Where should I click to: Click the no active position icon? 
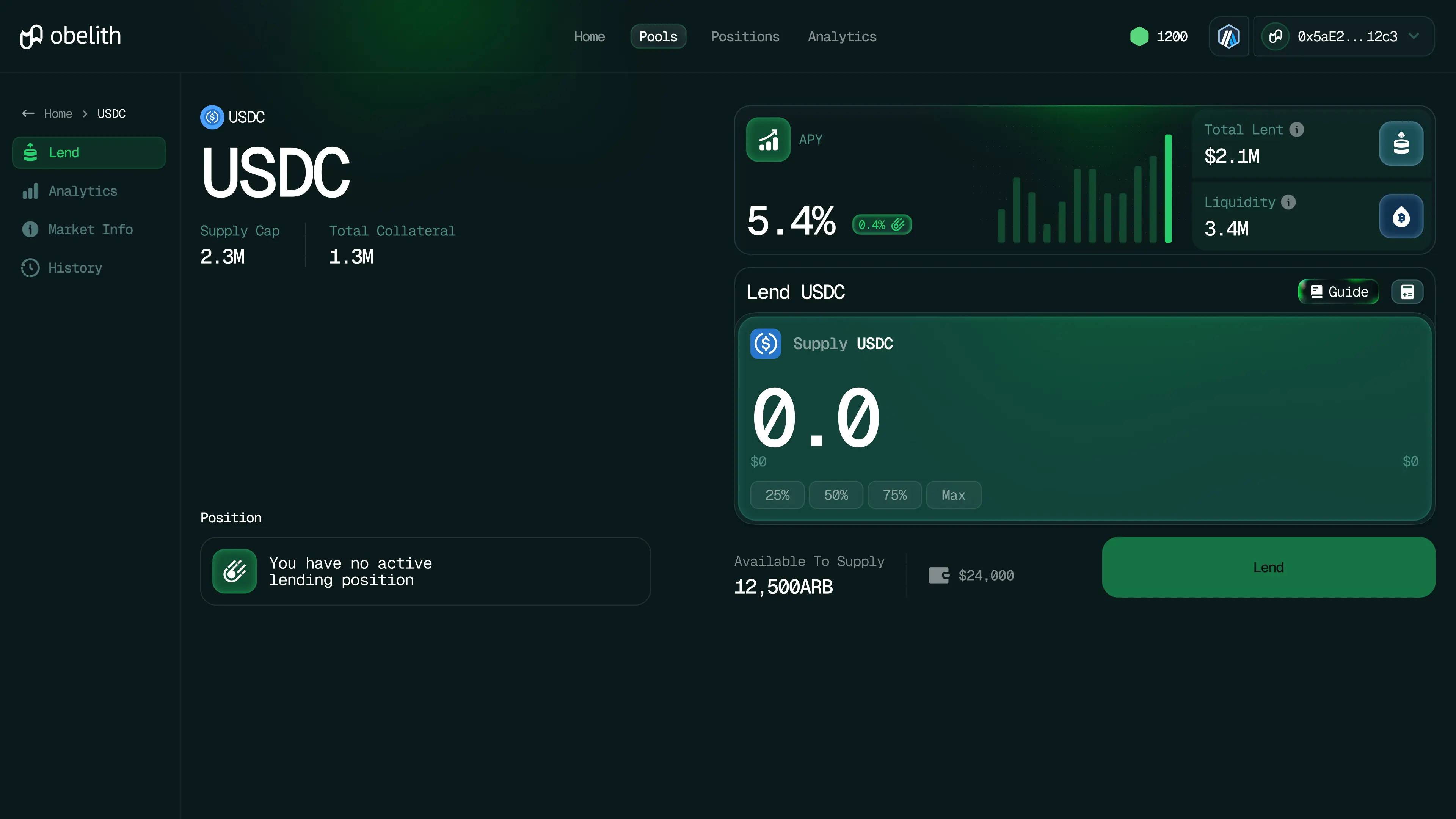[x=235, y=571]
